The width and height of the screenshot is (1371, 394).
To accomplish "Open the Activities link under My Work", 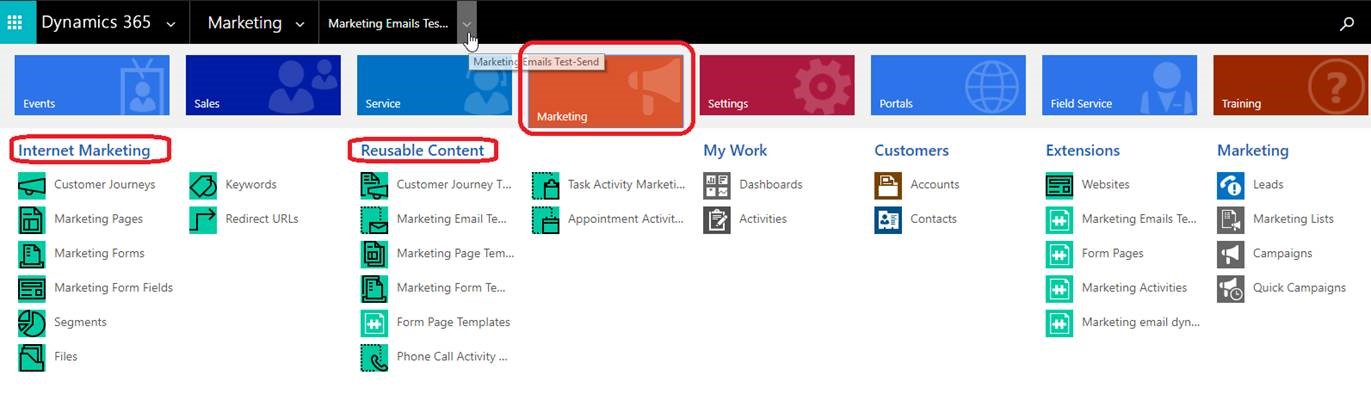I will [763, 219].
